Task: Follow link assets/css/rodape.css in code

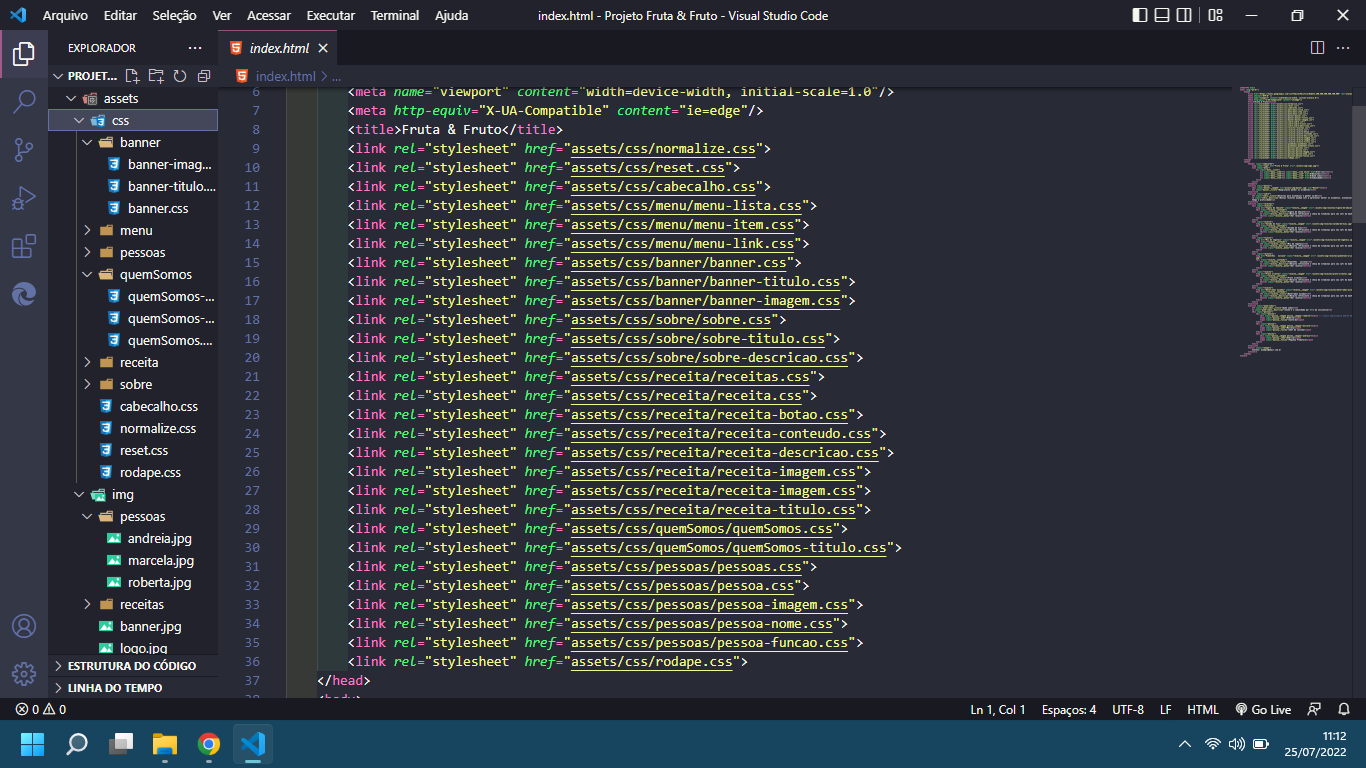Action: (651, 661)
